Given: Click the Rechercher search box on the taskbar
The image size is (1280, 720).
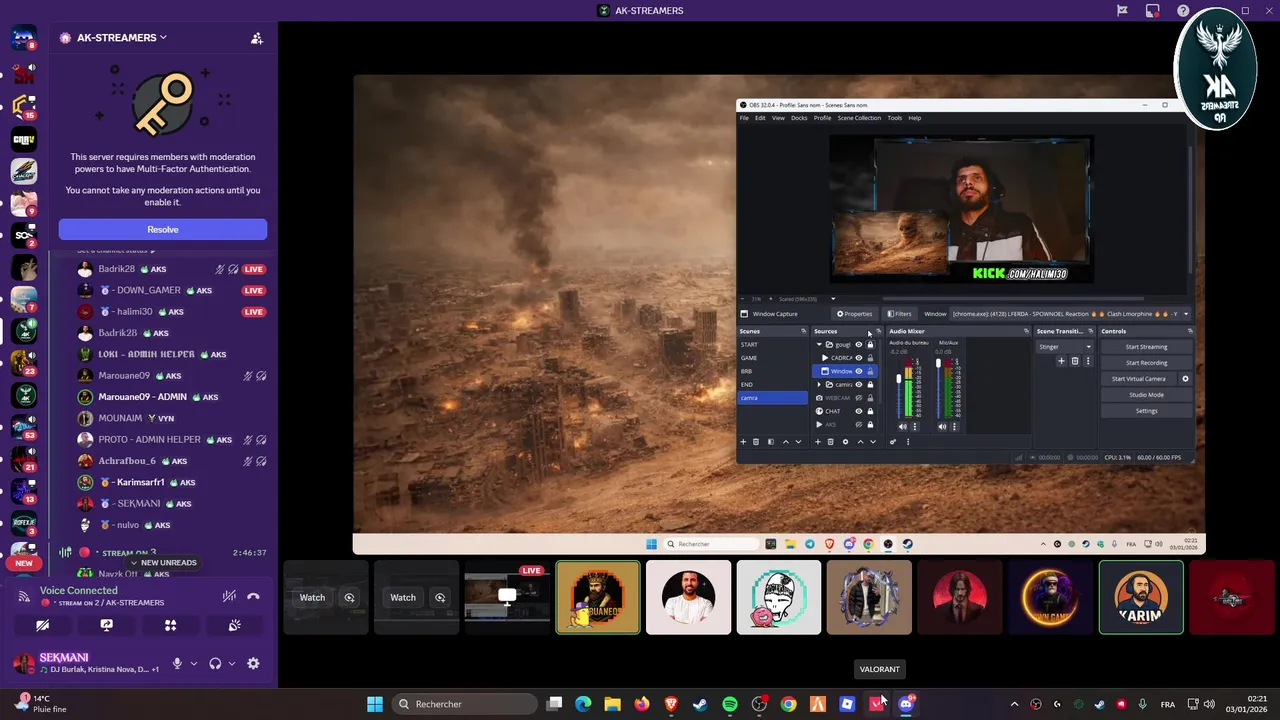Looking at the screenshot, I should (463, 704).
